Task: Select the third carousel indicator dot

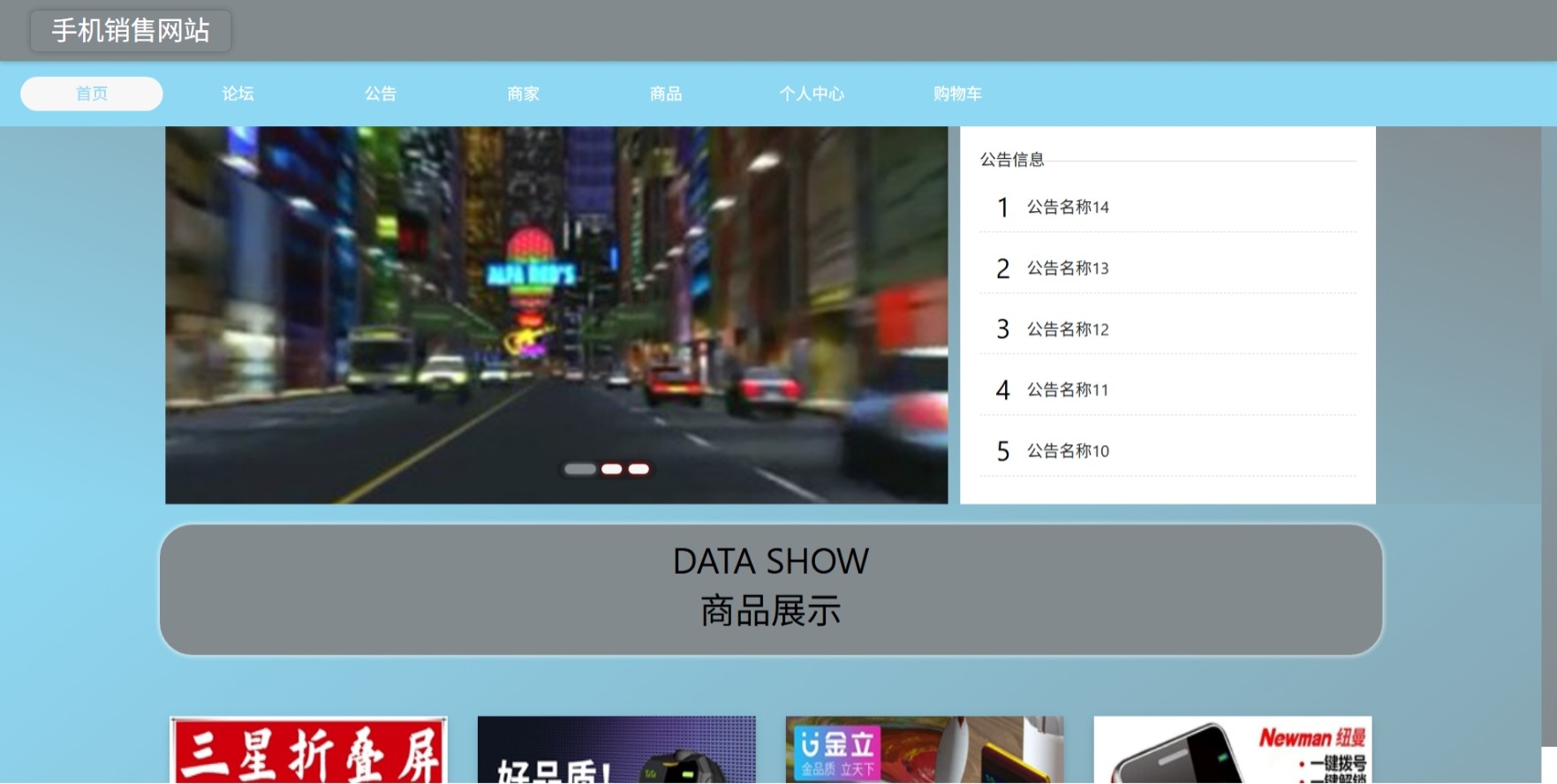Action: 639,469
